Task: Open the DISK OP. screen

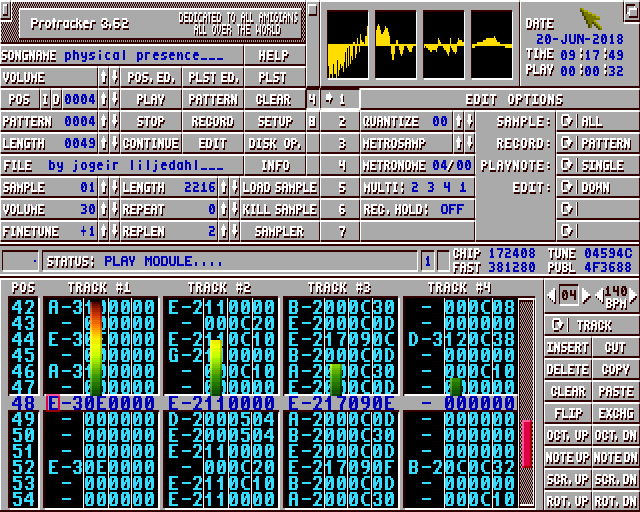Action: tap(274, 144)
